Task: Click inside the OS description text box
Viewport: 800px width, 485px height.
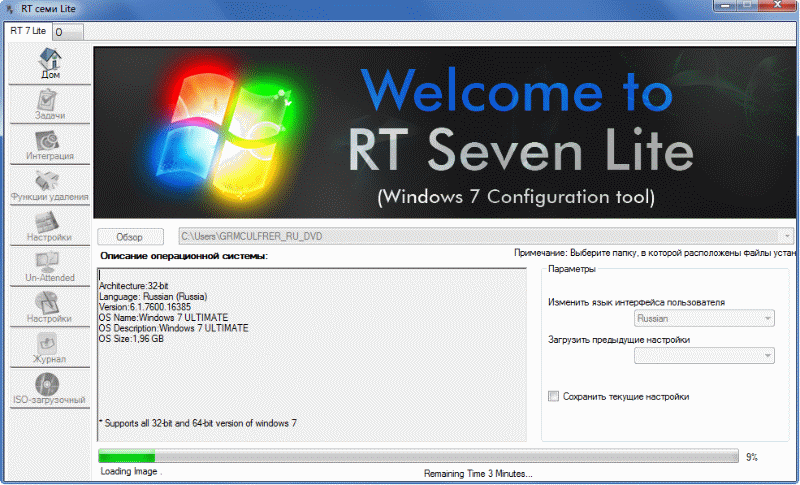Action: click(x=312, y=354)
